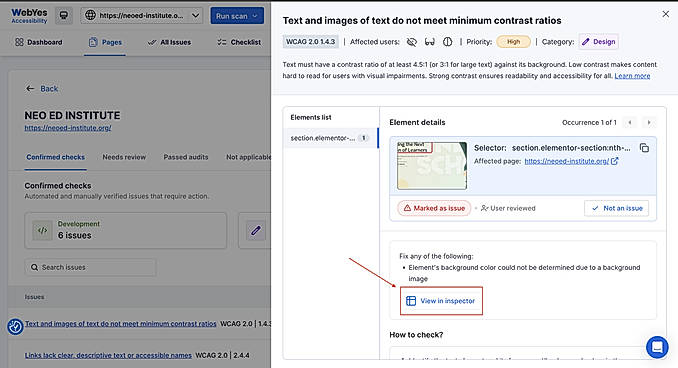This screenshot has height=368, width=678.
Task: Open the neoed-institute.org link under NEO ED INSTITUTE
Action: 67,128
